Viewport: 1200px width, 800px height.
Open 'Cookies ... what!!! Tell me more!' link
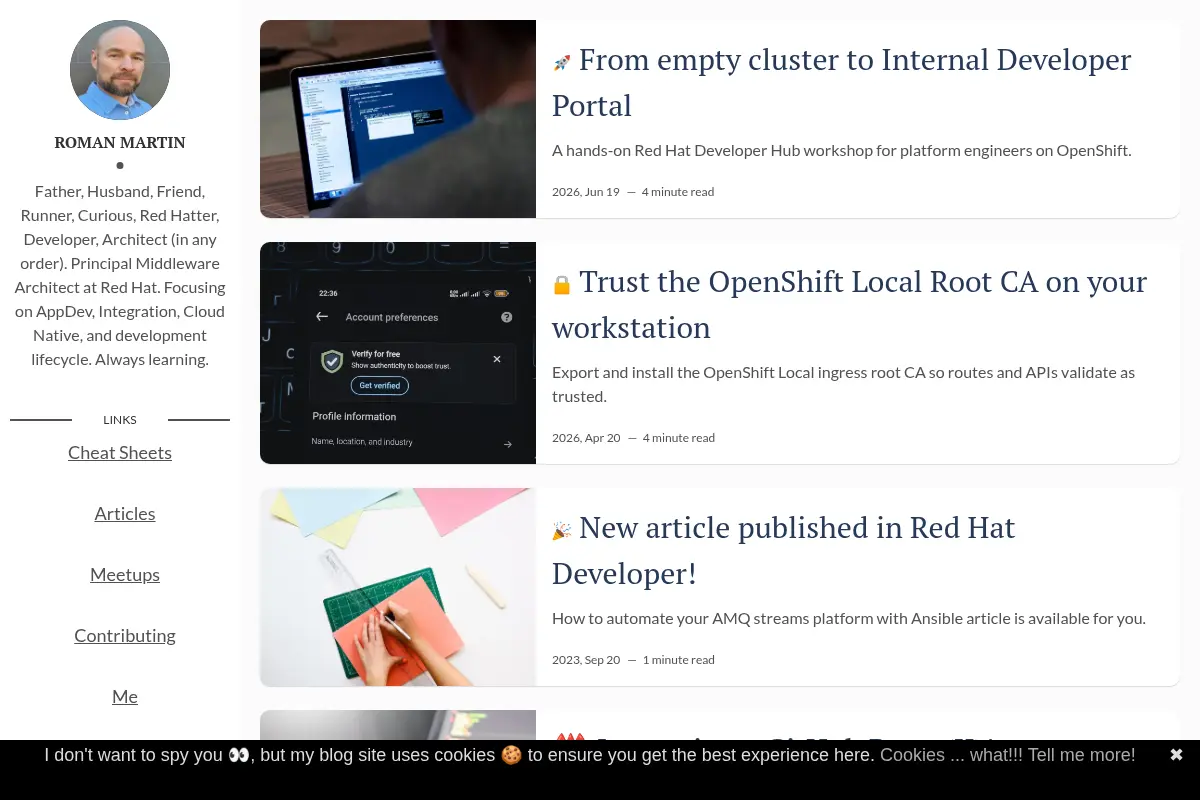[x=1007, y=755]
